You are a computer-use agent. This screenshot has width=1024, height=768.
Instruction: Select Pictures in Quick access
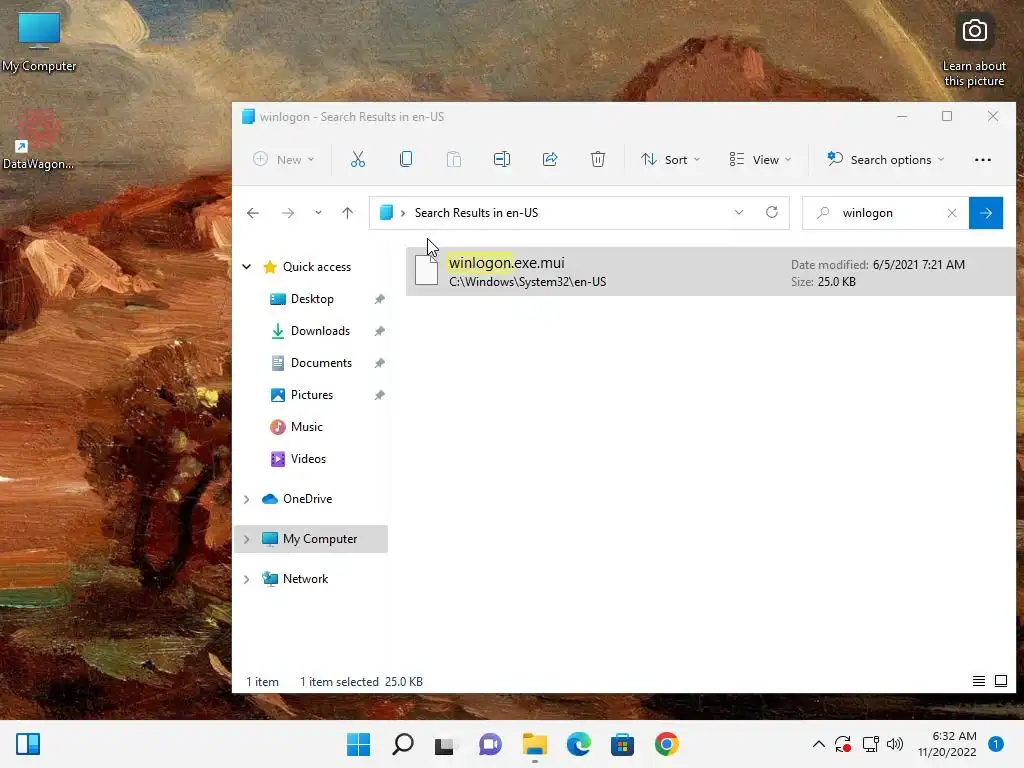click(312, 394)
